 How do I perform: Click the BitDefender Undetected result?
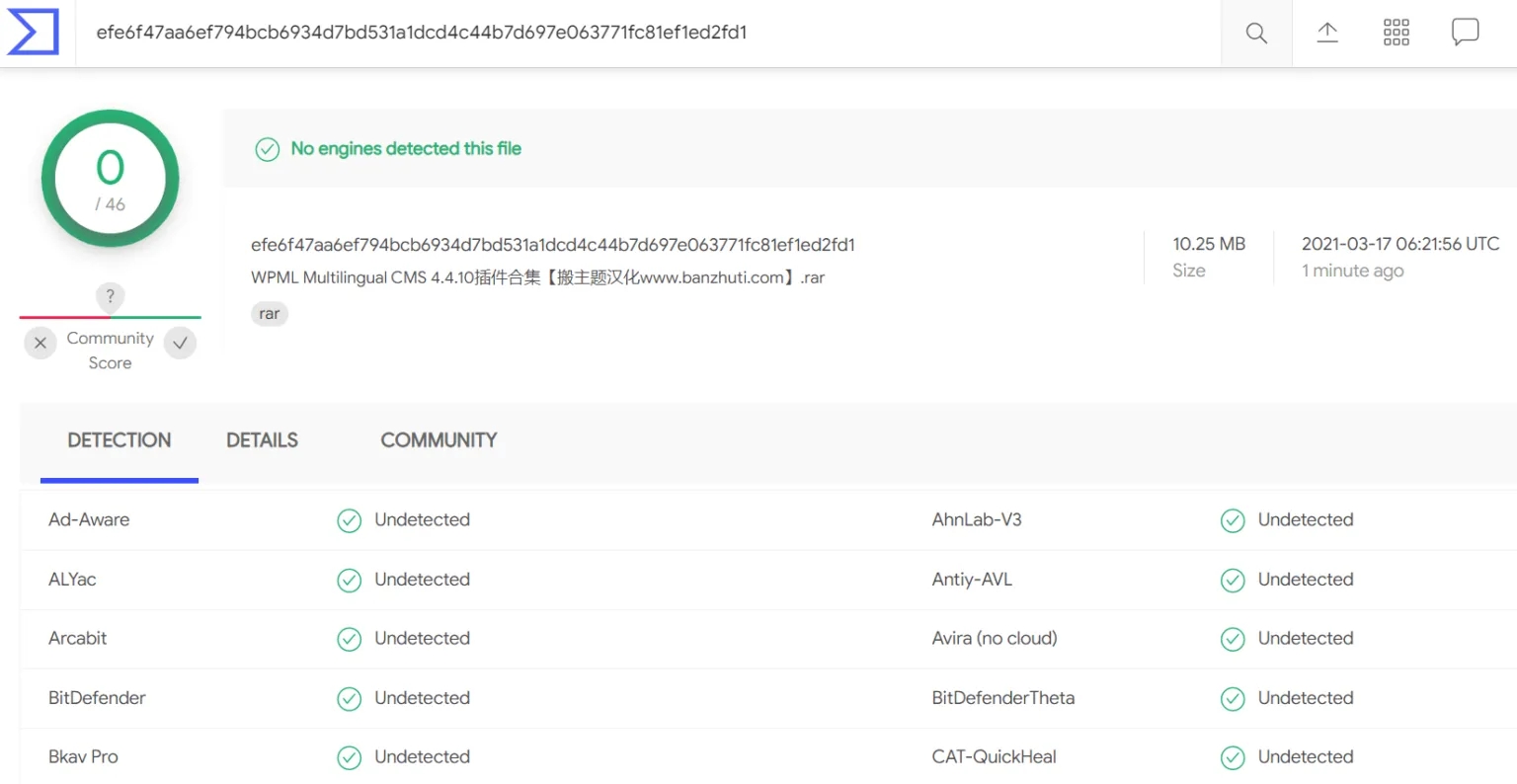click(422, 698)
